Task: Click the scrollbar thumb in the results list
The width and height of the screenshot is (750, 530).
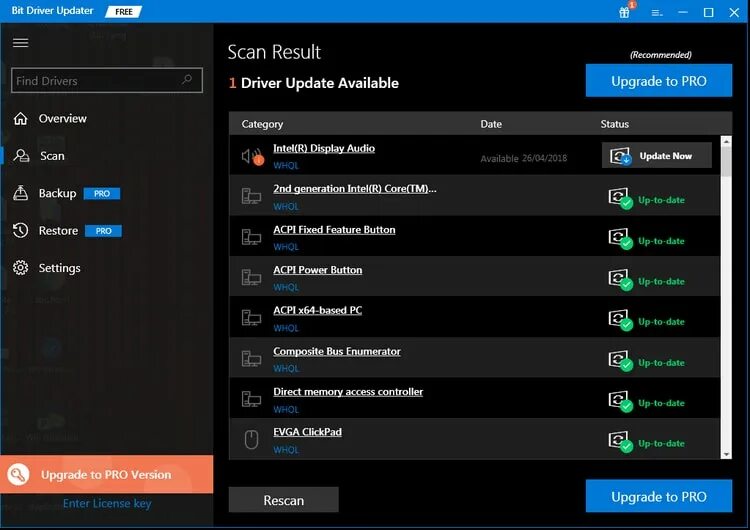Action: click(726, 162)
